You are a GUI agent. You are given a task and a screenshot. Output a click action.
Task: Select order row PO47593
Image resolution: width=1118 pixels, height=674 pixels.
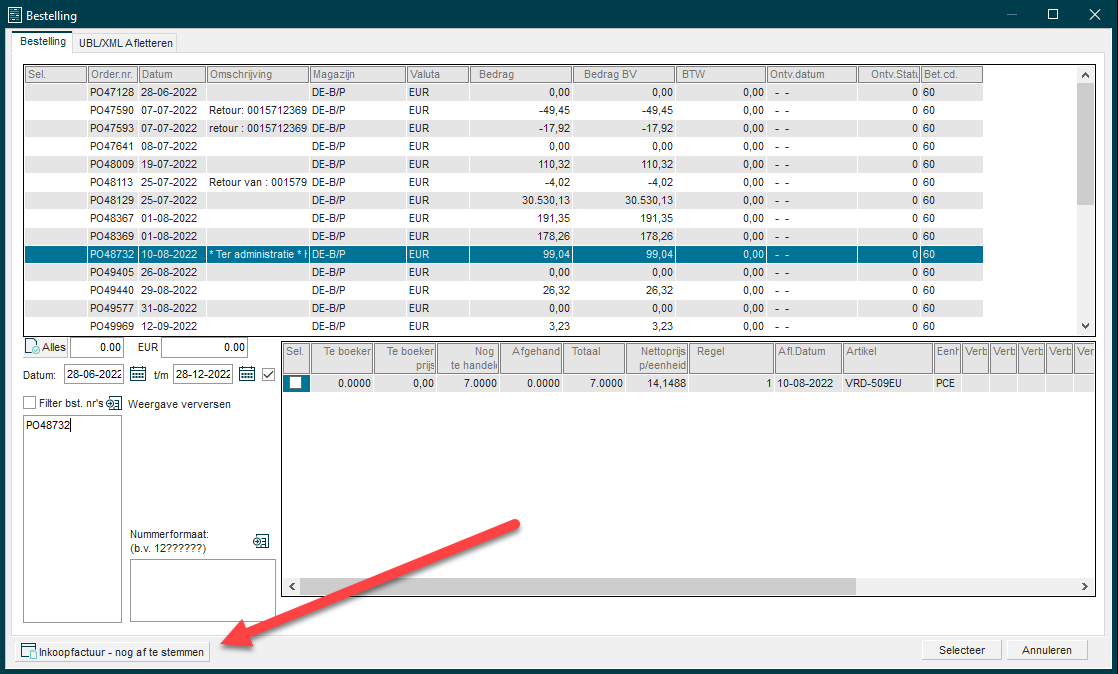click(x=503, y=128)
